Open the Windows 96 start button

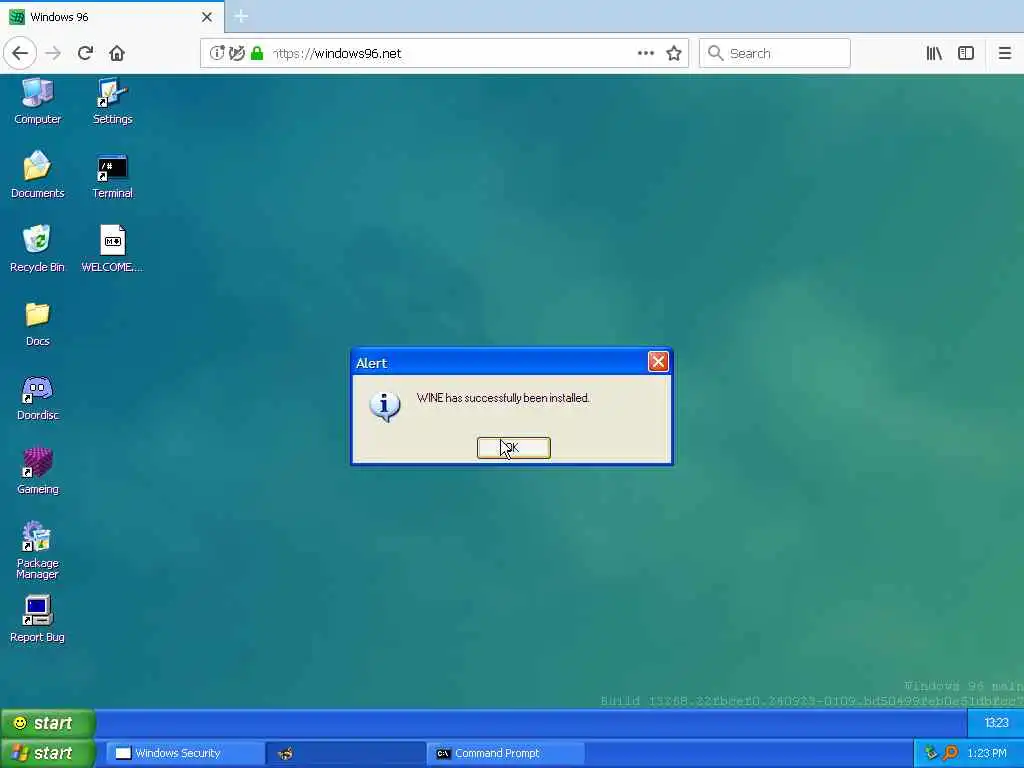48,723
